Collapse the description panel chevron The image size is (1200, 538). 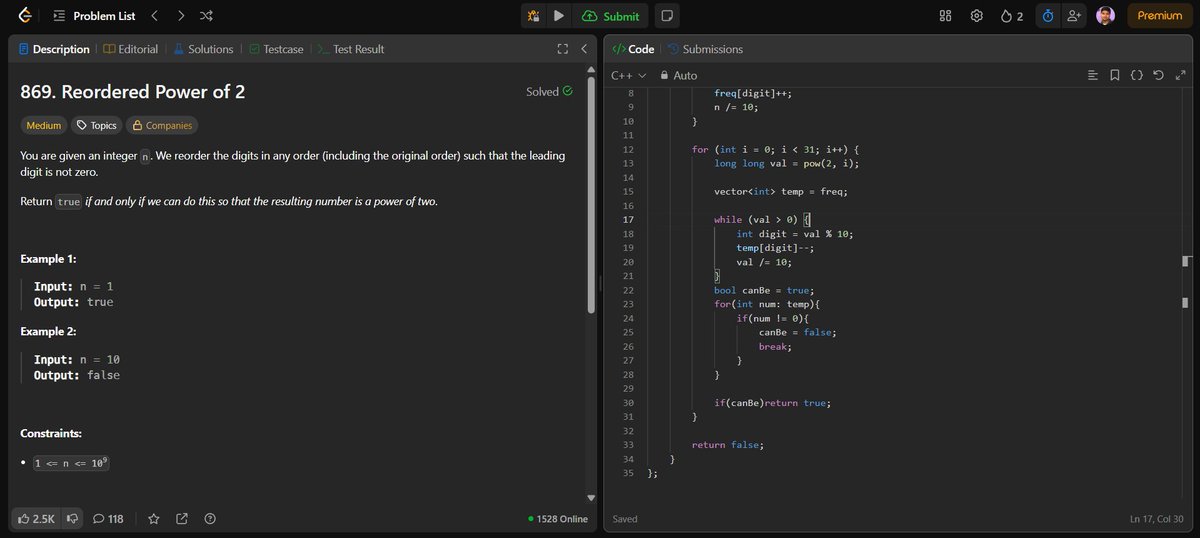(584, 49)
